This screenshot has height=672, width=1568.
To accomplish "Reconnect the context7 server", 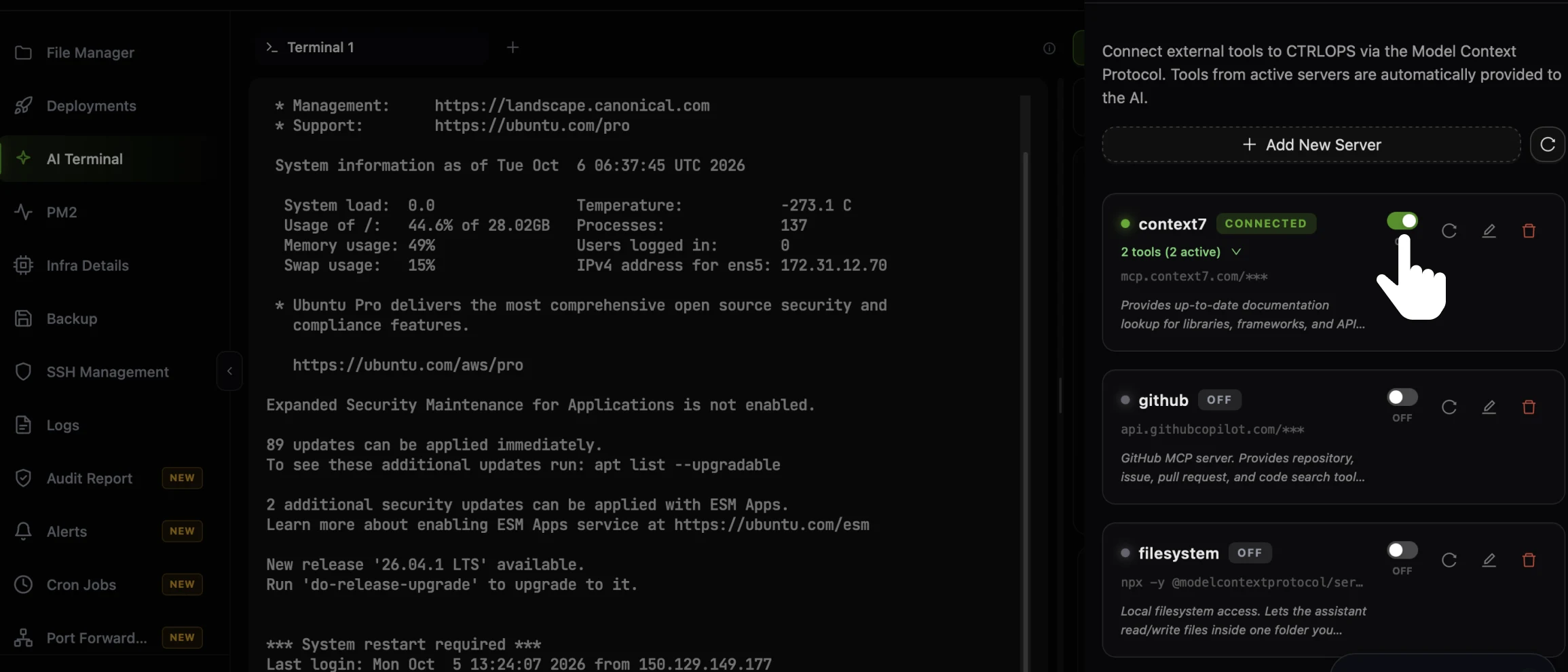I will (x=1449, y=231).
